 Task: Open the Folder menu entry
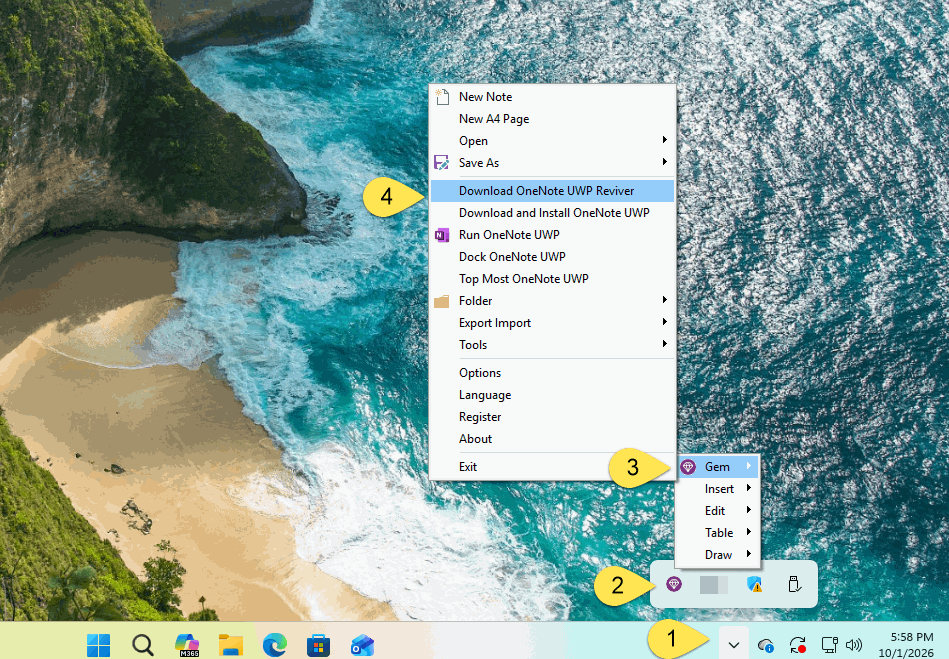click(x=552, y=301)
